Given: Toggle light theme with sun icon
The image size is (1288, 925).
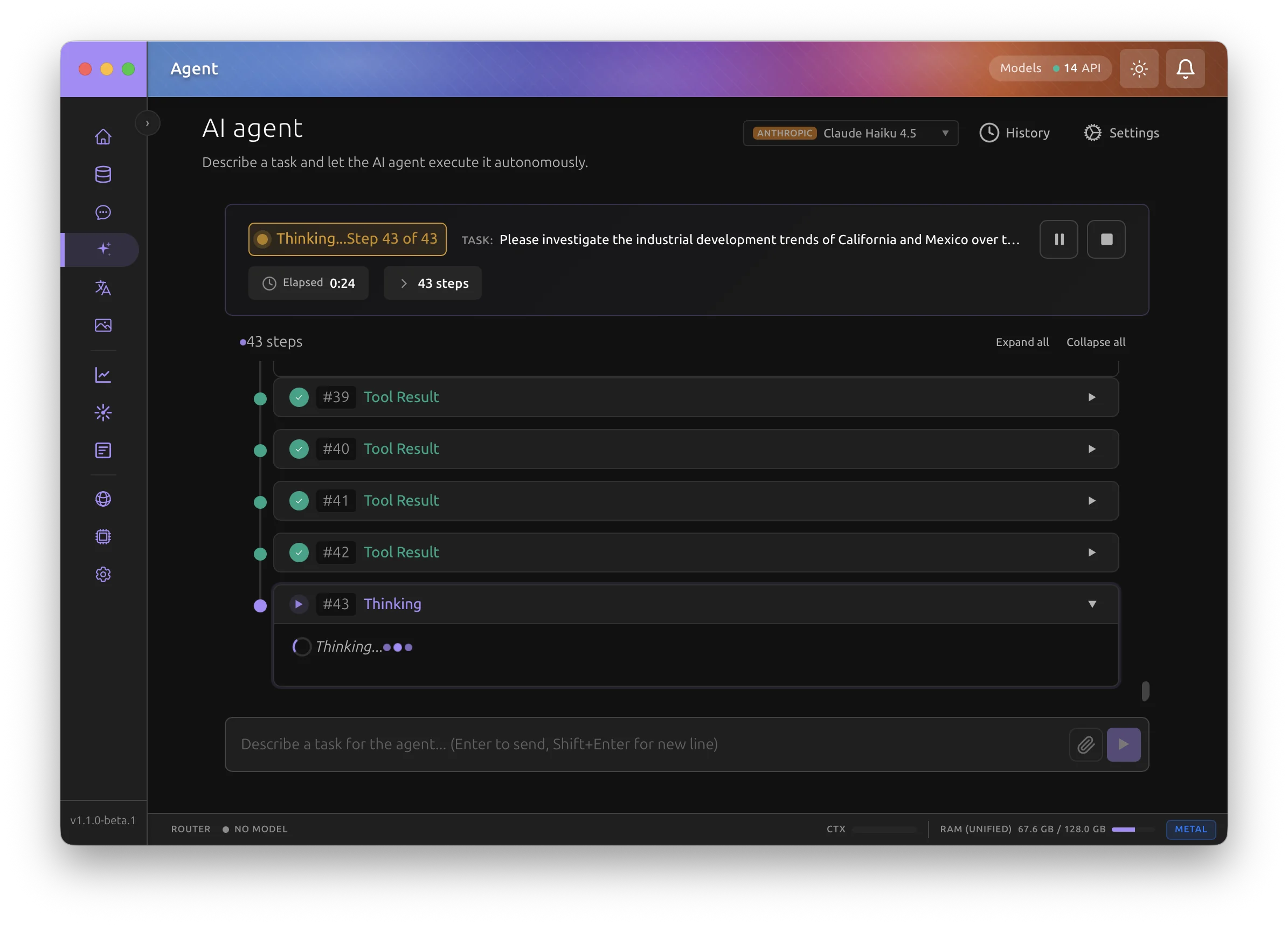Looking at the screenshot, I should [1138, 69].
